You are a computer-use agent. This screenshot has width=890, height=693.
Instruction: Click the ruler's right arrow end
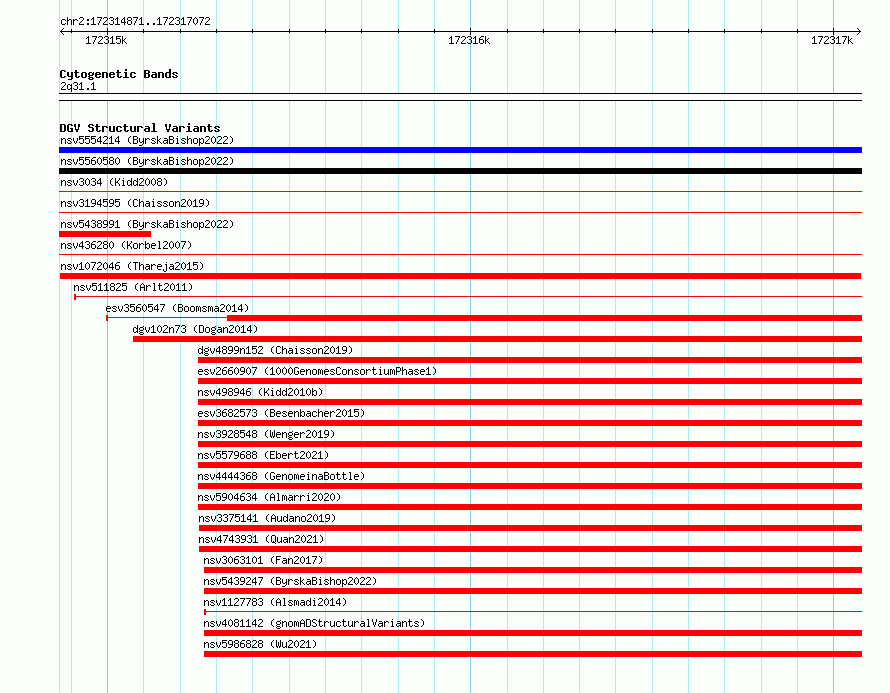[859, 31]
